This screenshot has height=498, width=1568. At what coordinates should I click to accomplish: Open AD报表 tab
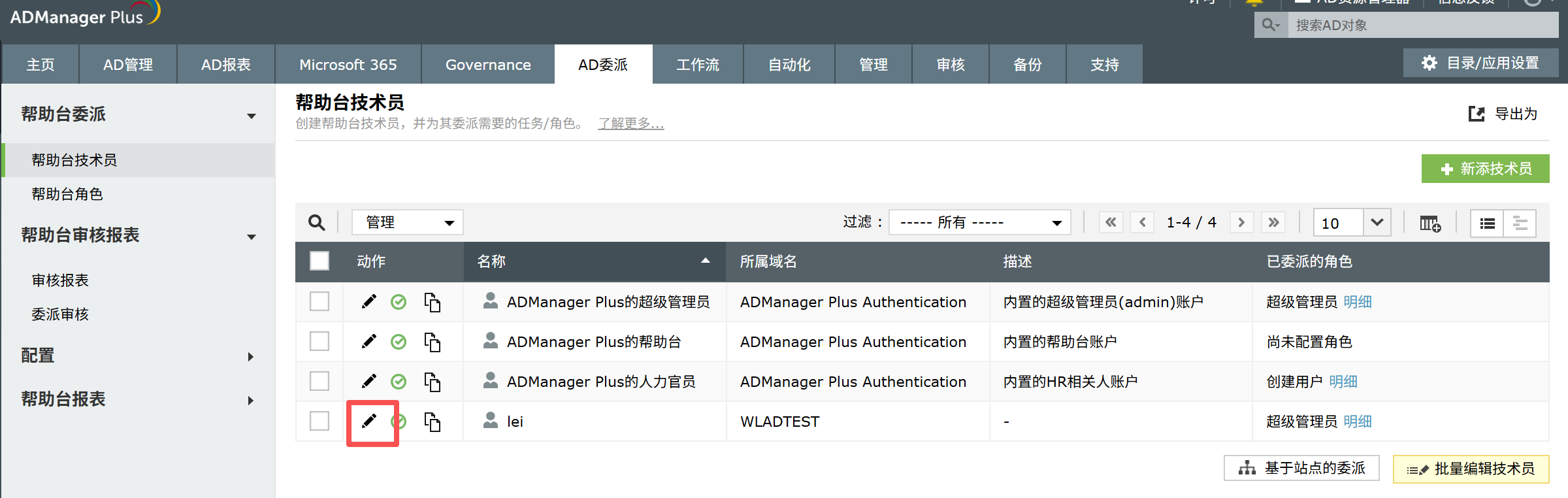coord(226,64)
